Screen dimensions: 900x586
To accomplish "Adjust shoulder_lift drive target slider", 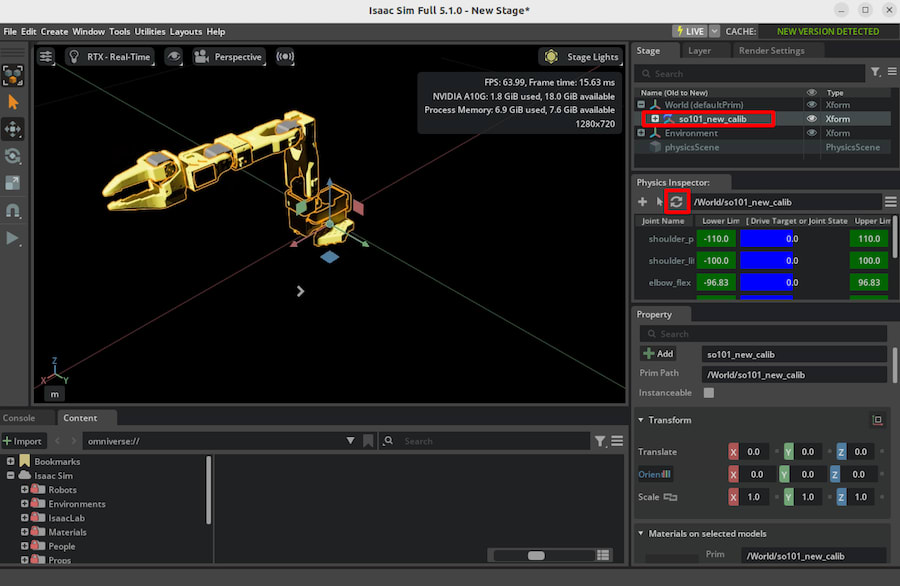I will 792,261.
